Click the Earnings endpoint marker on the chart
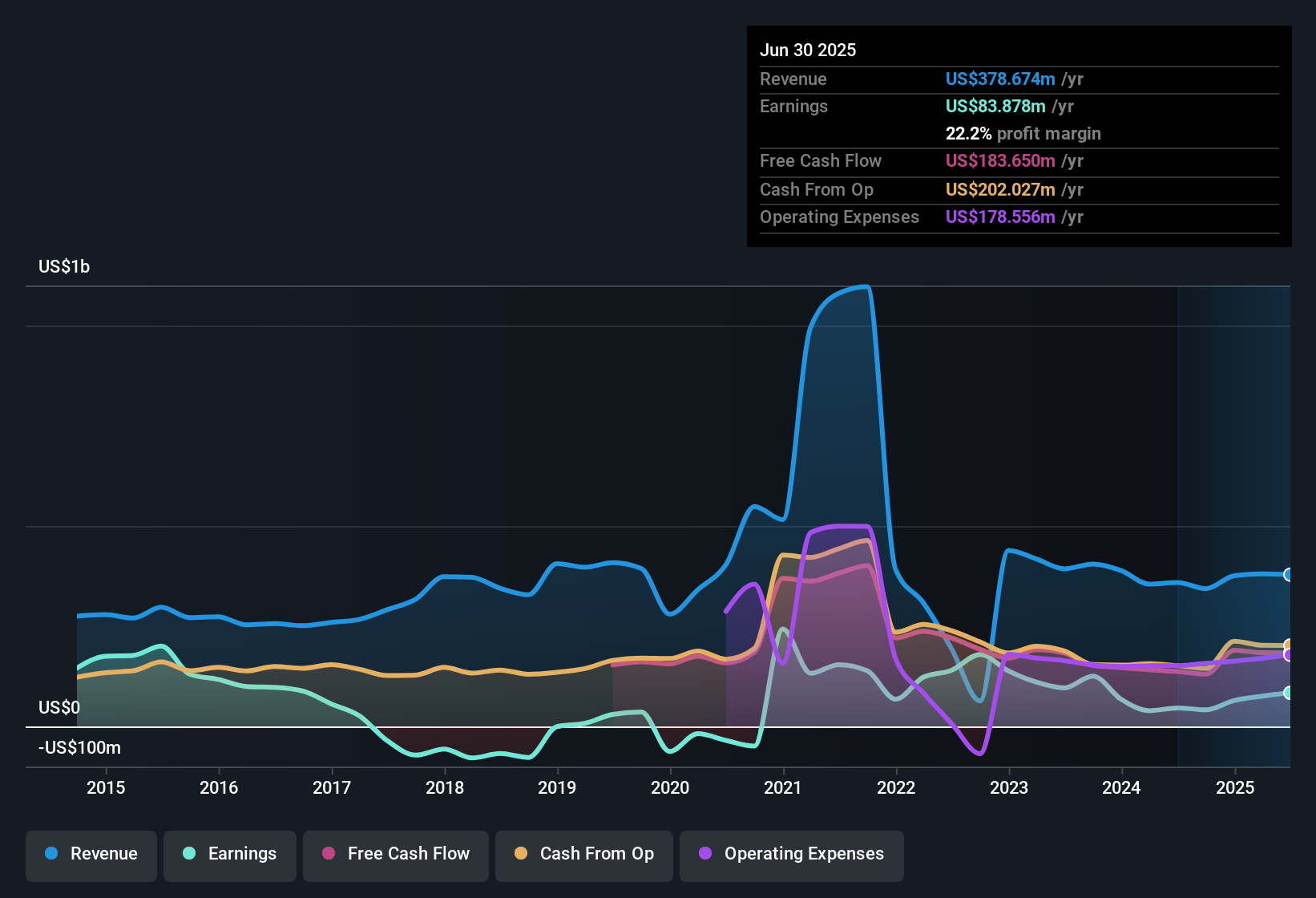This screenshot has width=1316, height=898. click(x=1288, y=694)
